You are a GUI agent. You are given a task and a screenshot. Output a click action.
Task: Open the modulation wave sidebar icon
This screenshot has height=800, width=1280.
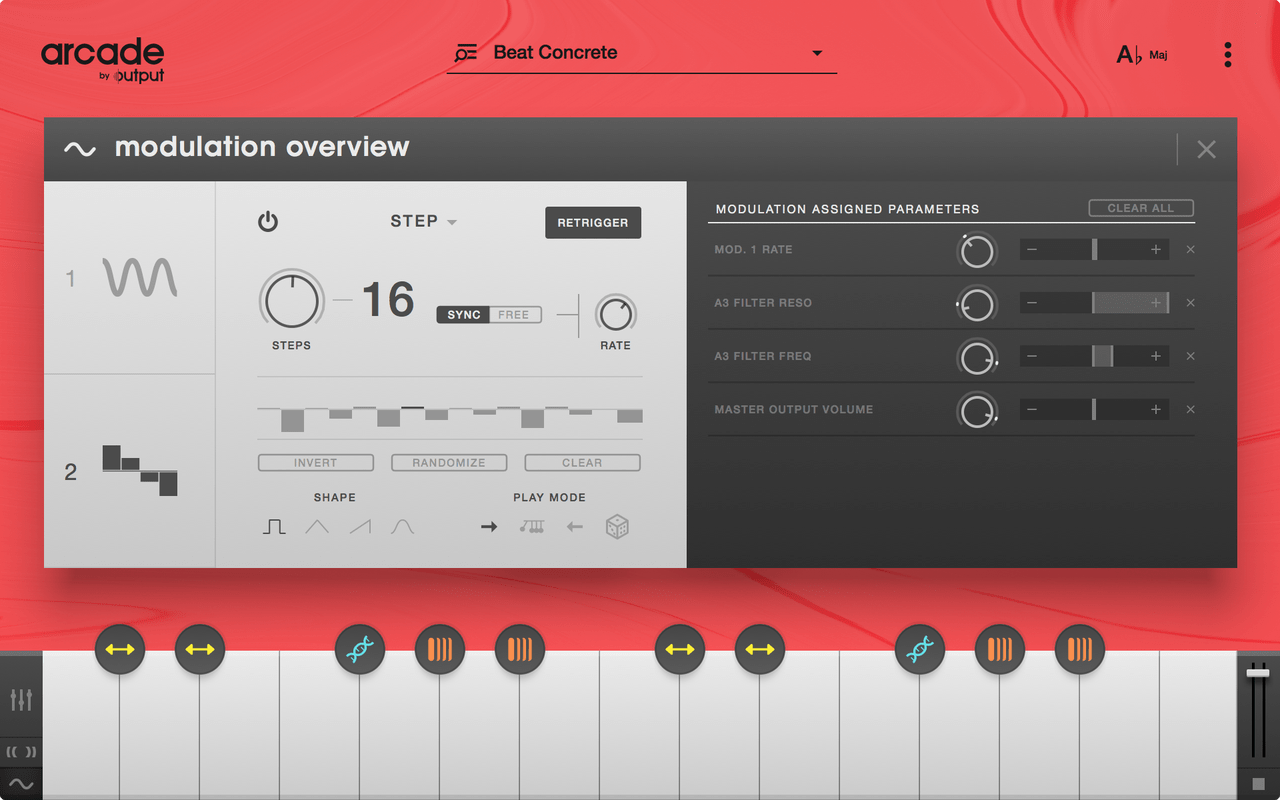point(21,785)
